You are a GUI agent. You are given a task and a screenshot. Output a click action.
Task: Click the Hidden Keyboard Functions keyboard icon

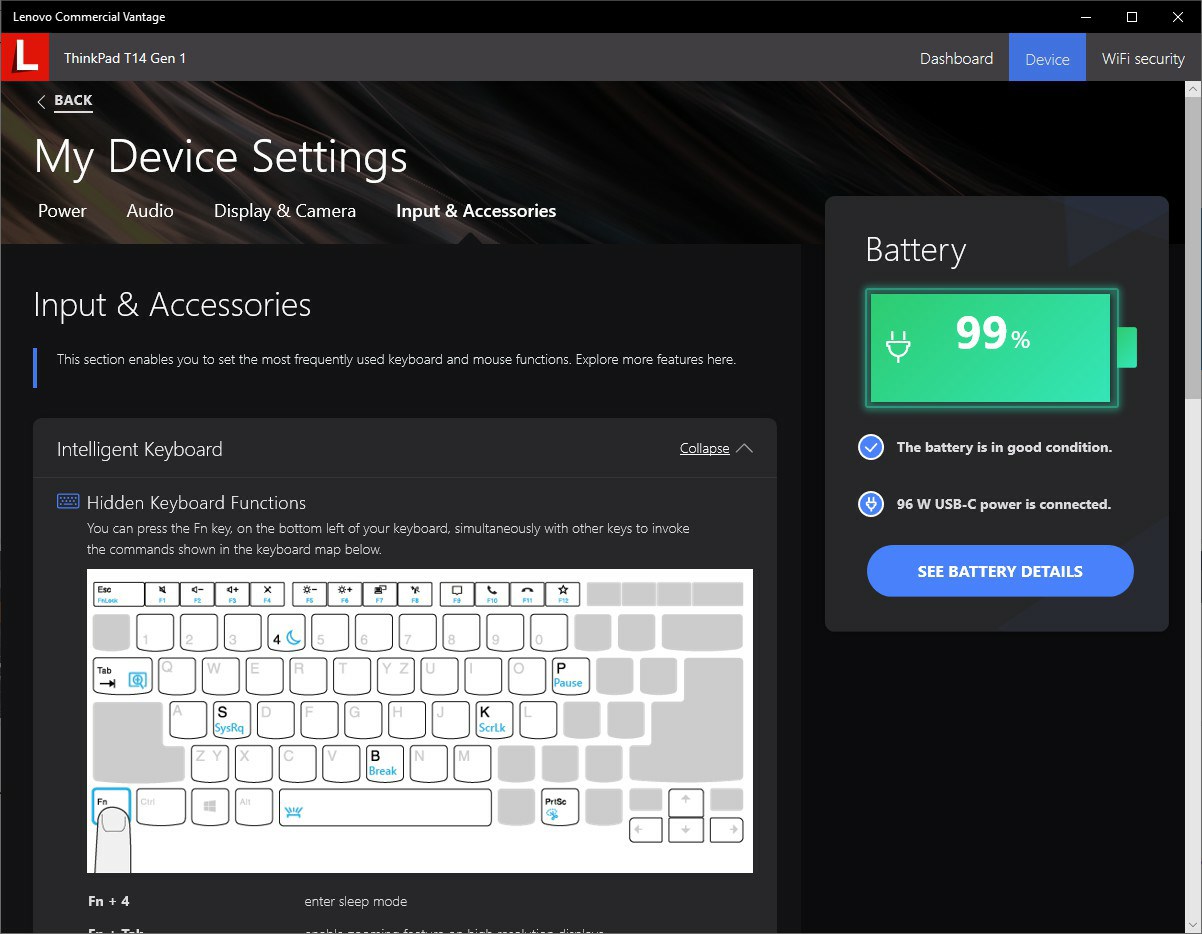68,502
